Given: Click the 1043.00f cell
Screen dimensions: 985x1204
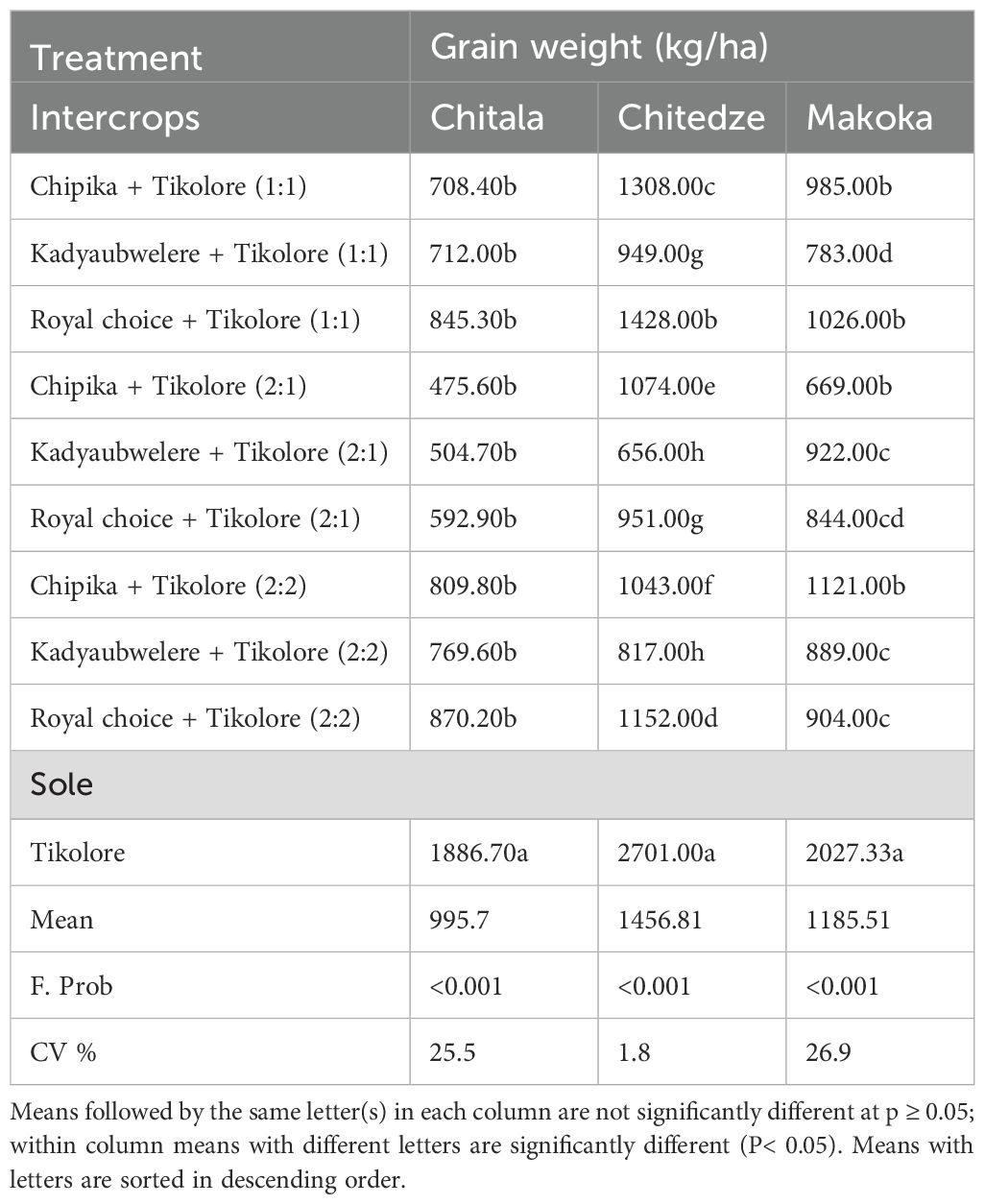Looking at the screenshot, I should coord(664,585).
